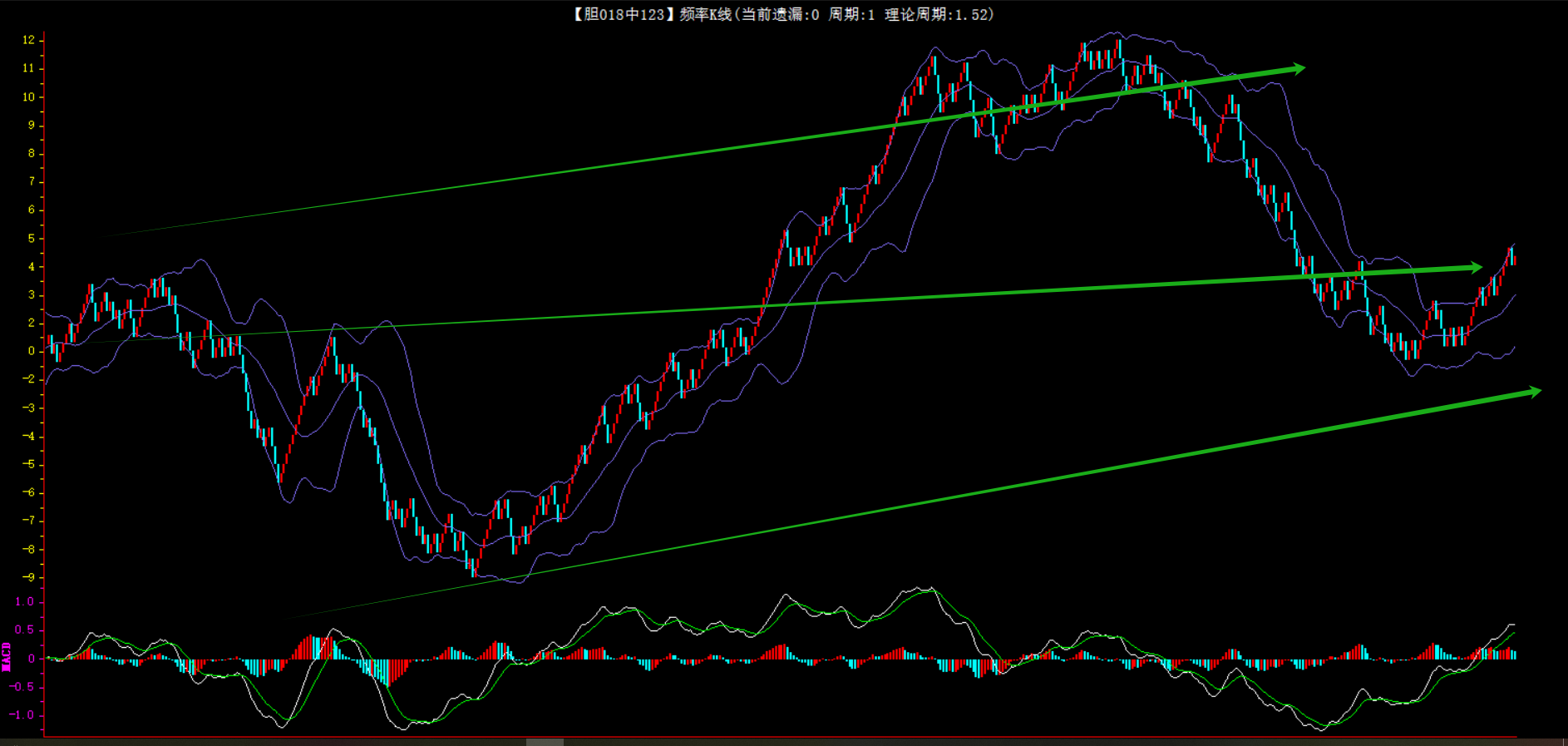Click the top green trend line arrowhead

pos(1298,68)
